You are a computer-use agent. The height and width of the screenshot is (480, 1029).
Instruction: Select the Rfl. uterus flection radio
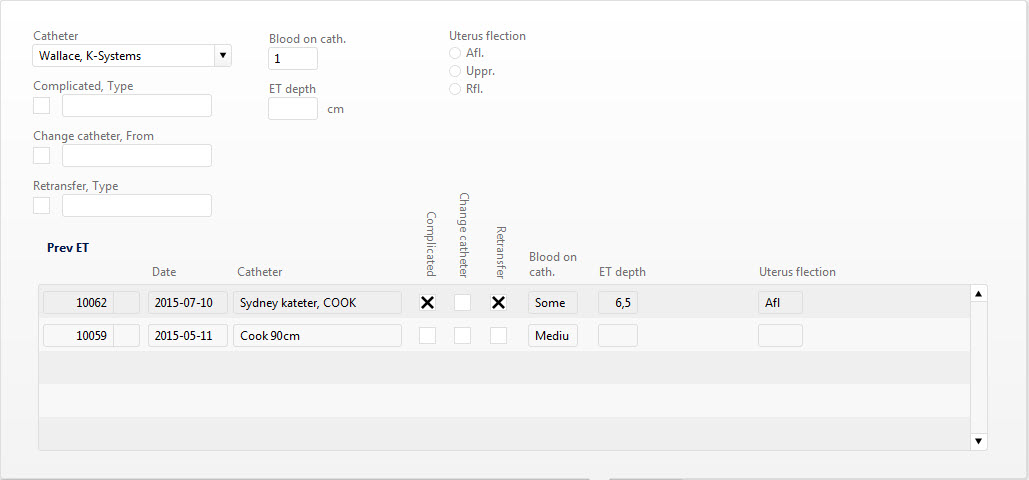coord(456,89)
